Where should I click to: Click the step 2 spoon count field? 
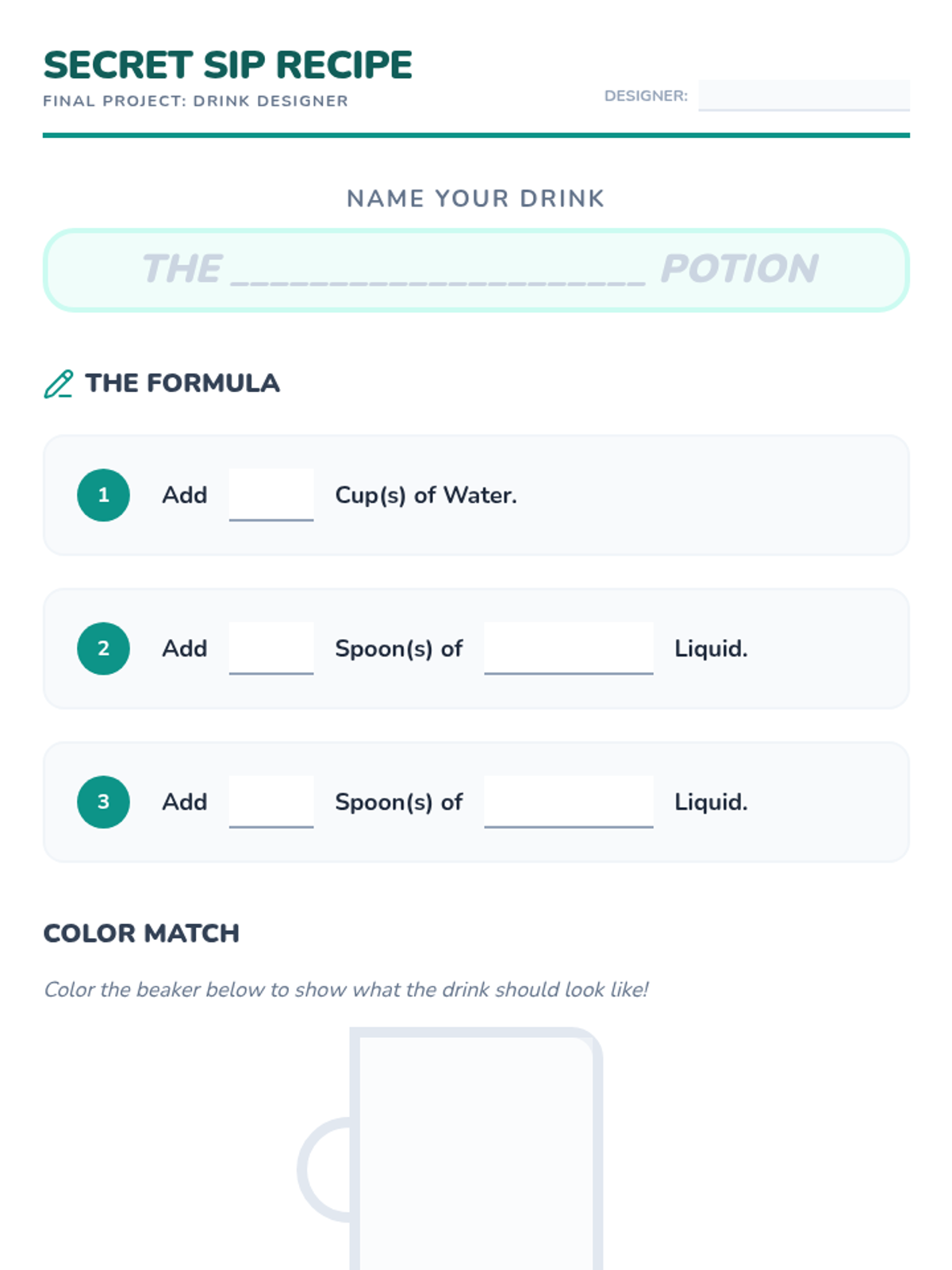coord(271,648)
